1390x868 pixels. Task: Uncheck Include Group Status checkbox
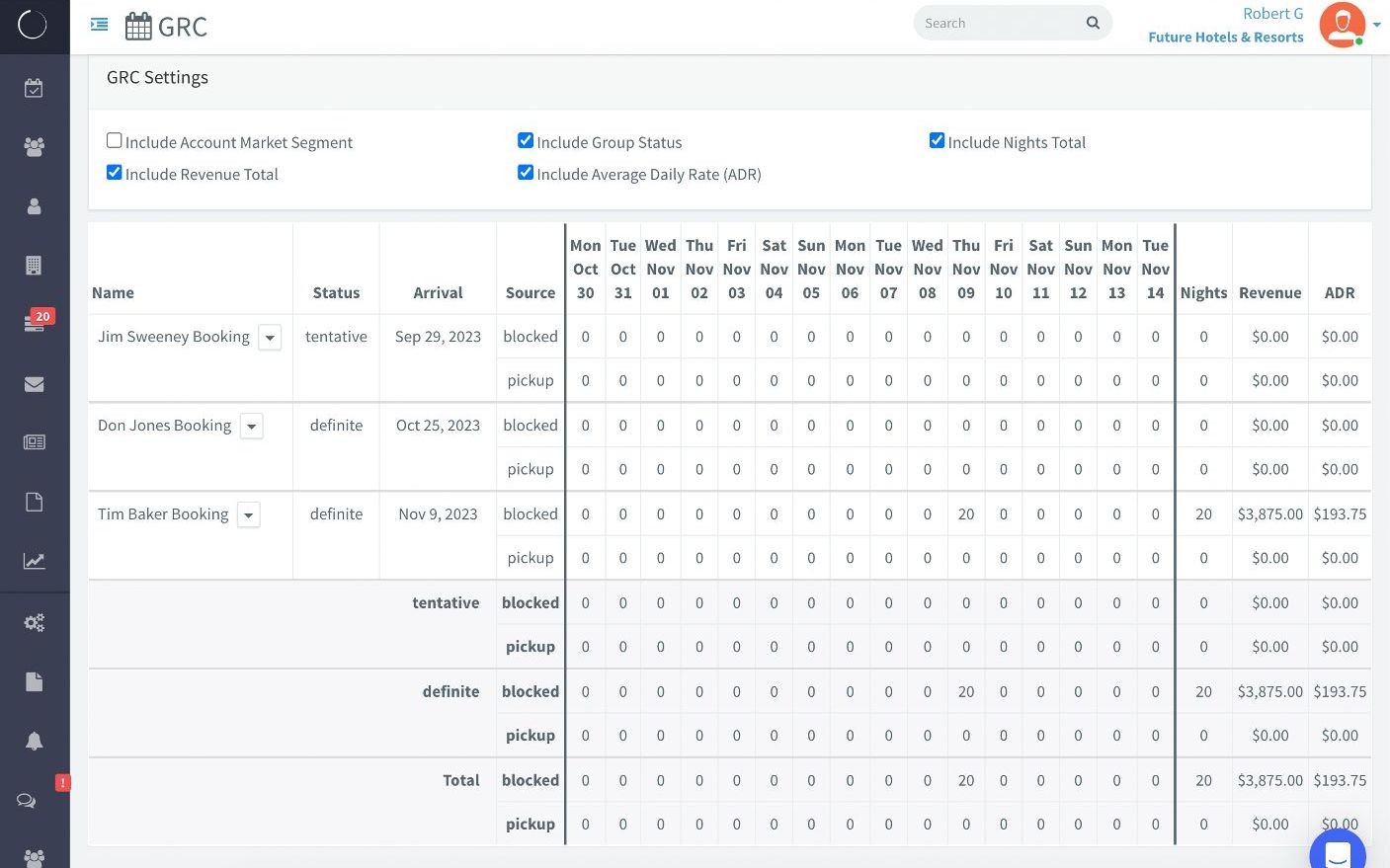pyautogui.click(x=526, y=141)
